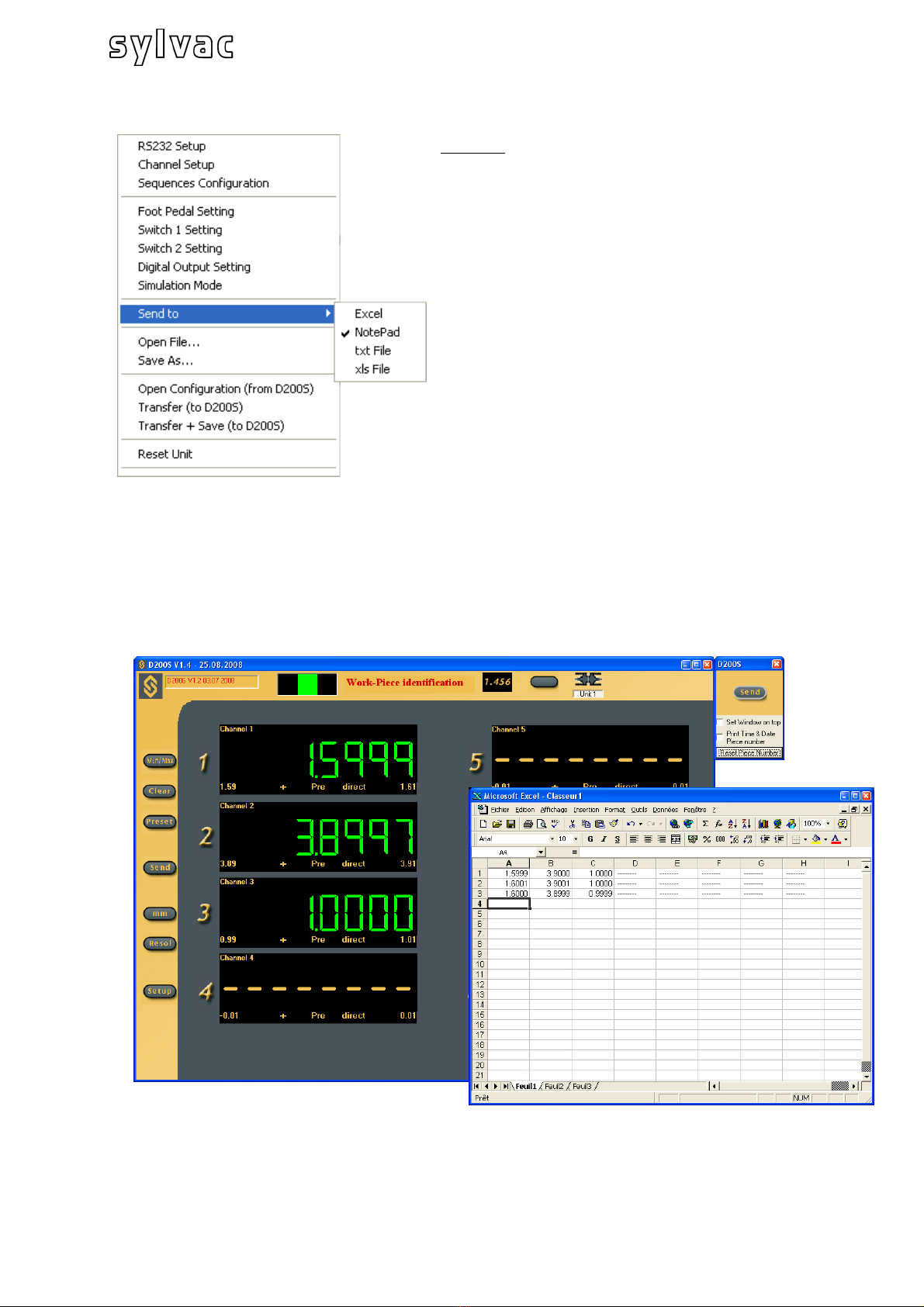Click the Reset Piece Number button

click(x=749, y=752)
